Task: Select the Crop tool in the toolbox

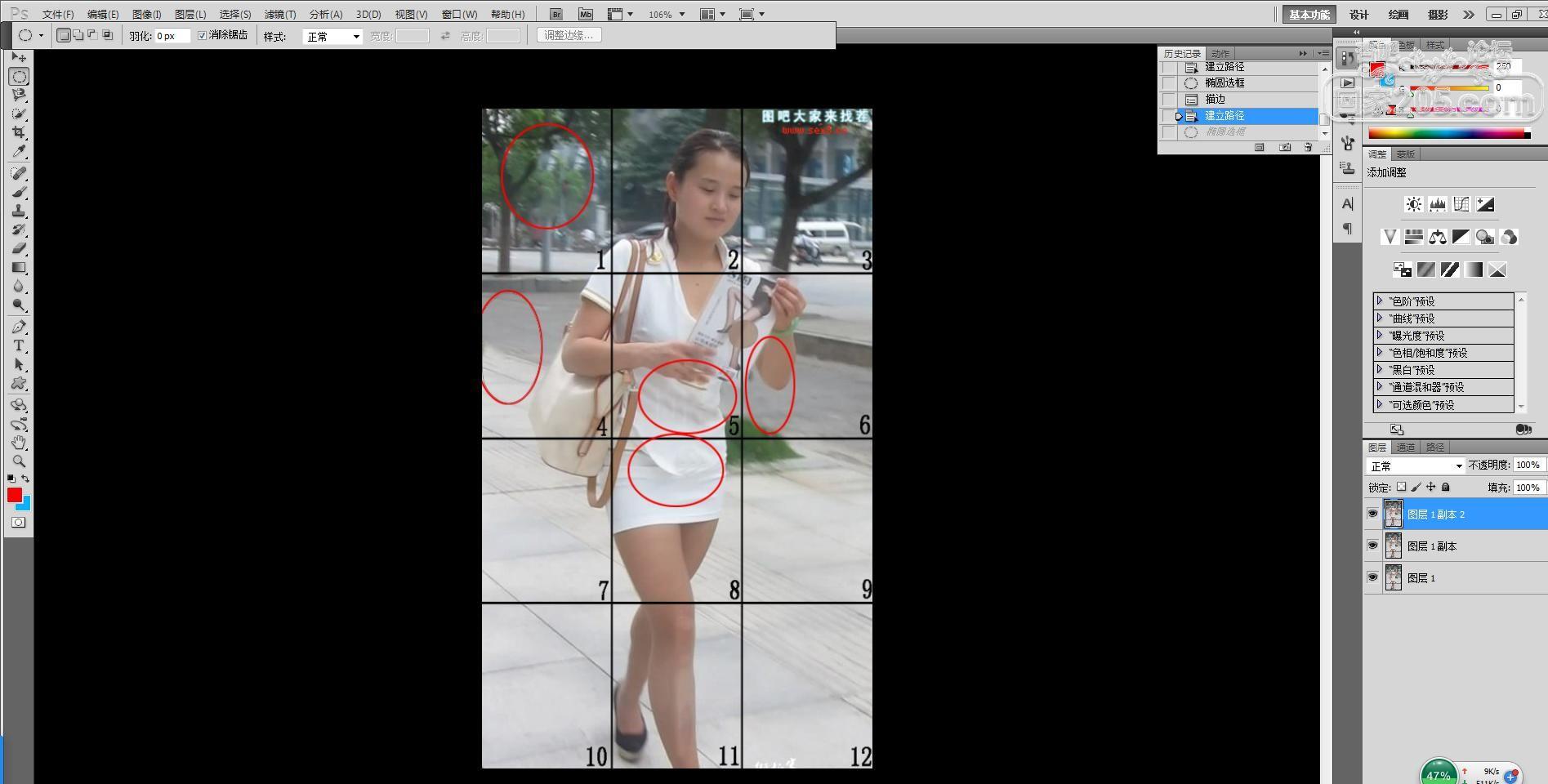Action: click(19, 132)
